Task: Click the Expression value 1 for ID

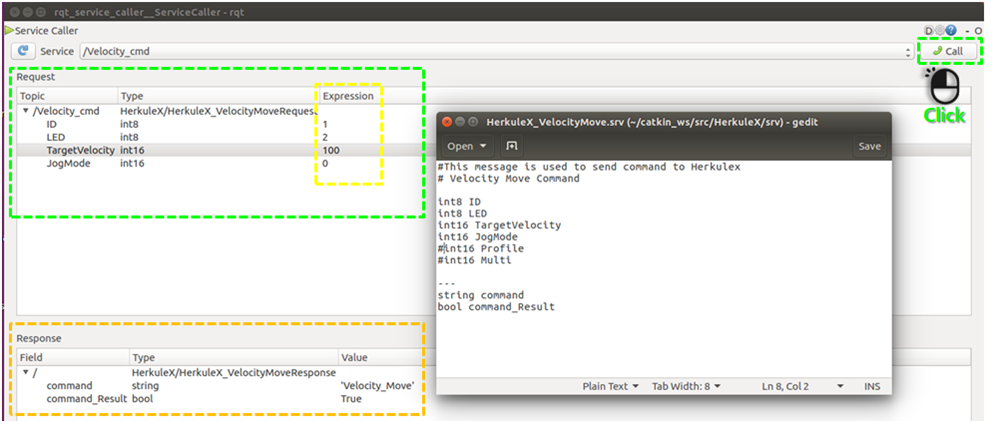Action: [325, 124]
